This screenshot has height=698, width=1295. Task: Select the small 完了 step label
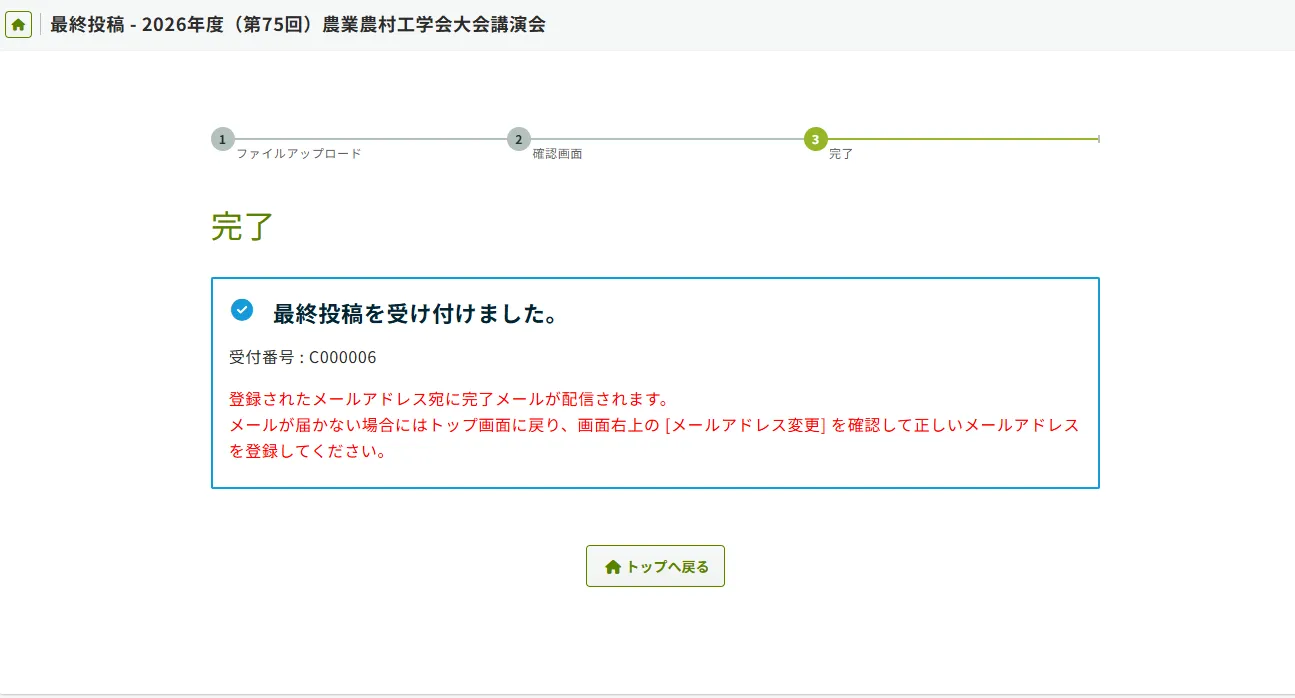point(841,154)
